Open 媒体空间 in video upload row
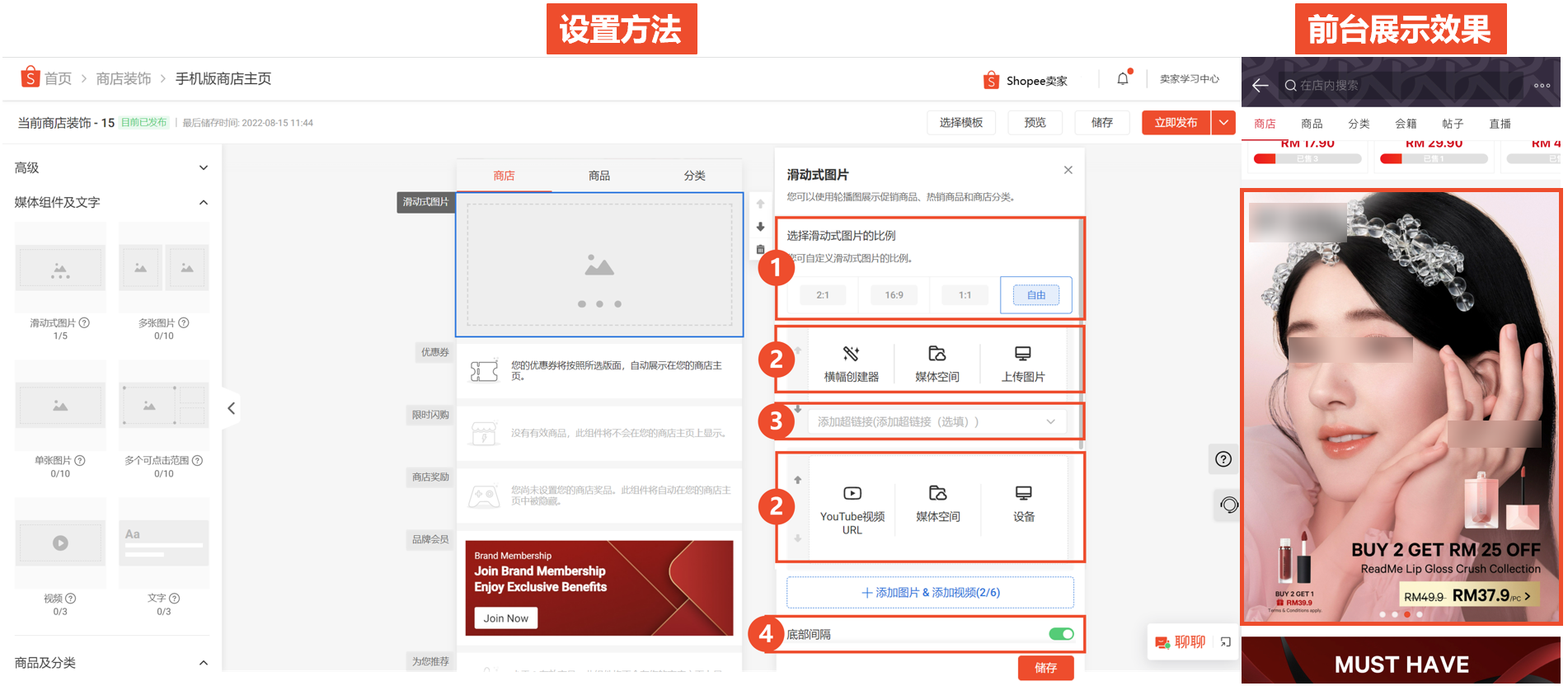The height and width of the screenshot is (686, 1568). tap(938, 504)
